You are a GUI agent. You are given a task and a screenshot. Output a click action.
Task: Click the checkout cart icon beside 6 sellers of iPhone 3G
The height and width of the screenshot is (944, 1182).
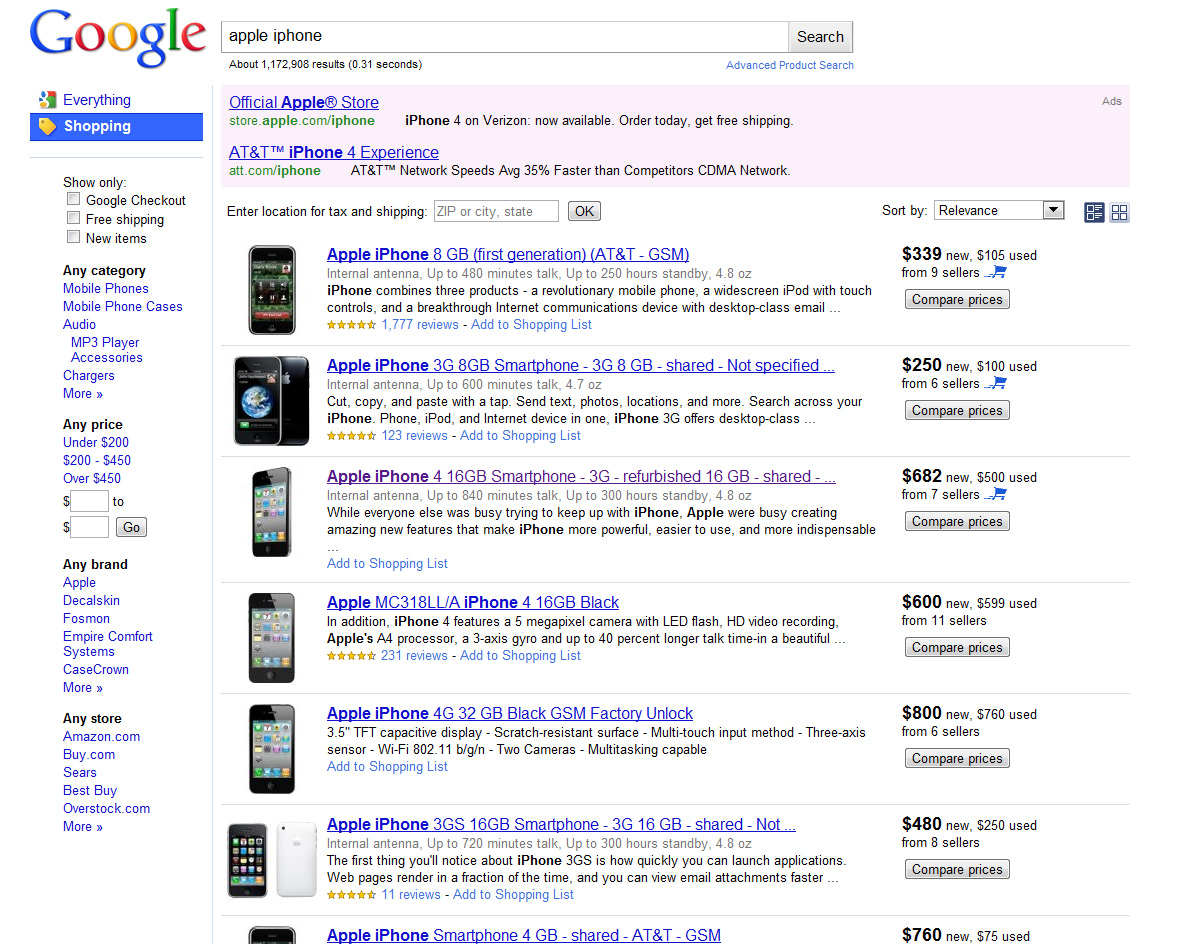[996, 383]
